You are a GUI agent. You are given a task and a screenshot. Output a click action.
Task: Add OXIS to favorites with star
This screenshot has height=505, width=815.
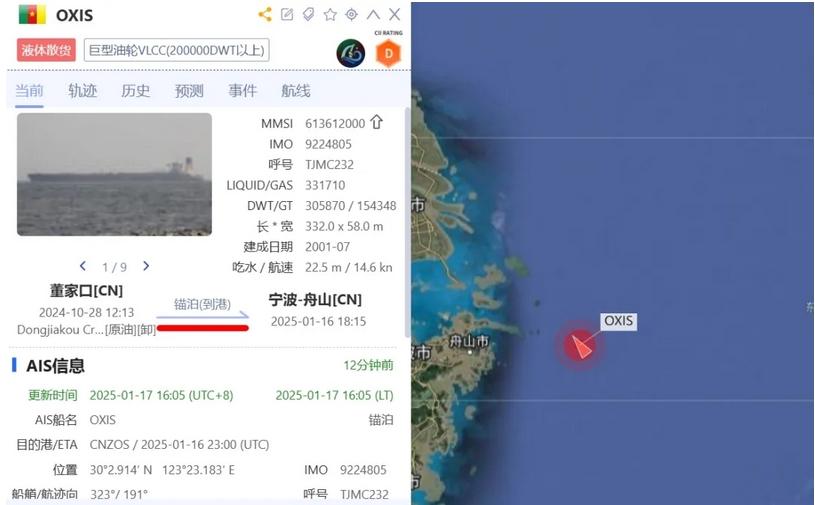tap(330, 15)
